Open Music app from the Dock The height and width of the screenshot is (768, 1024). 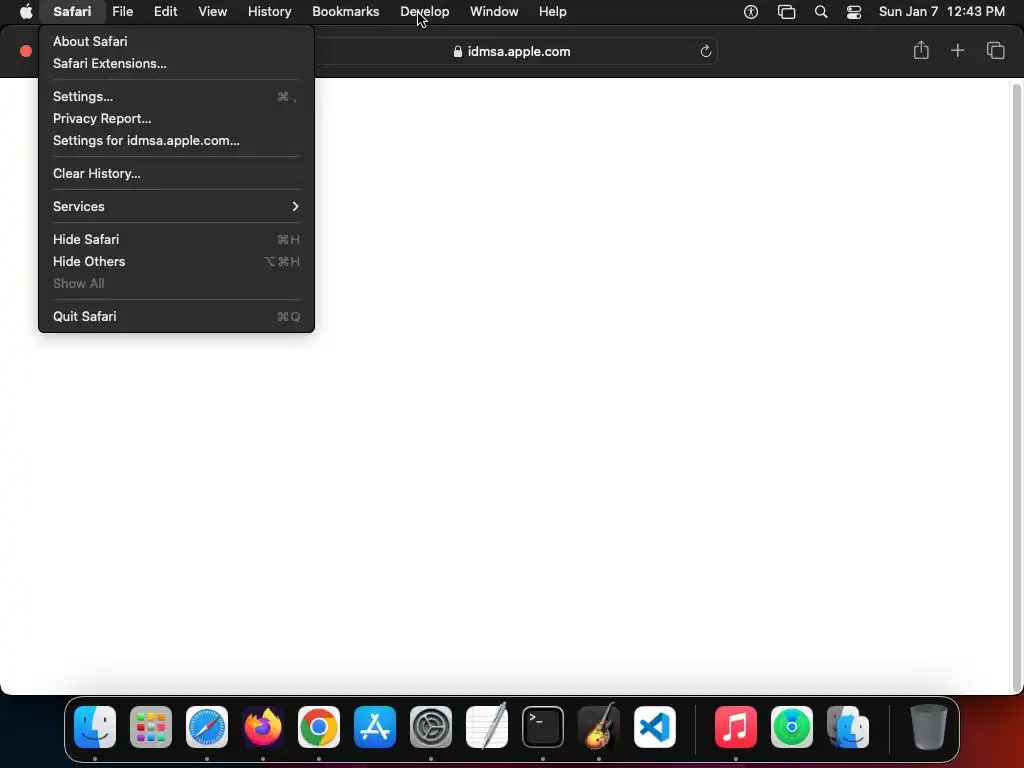point(735,727)
